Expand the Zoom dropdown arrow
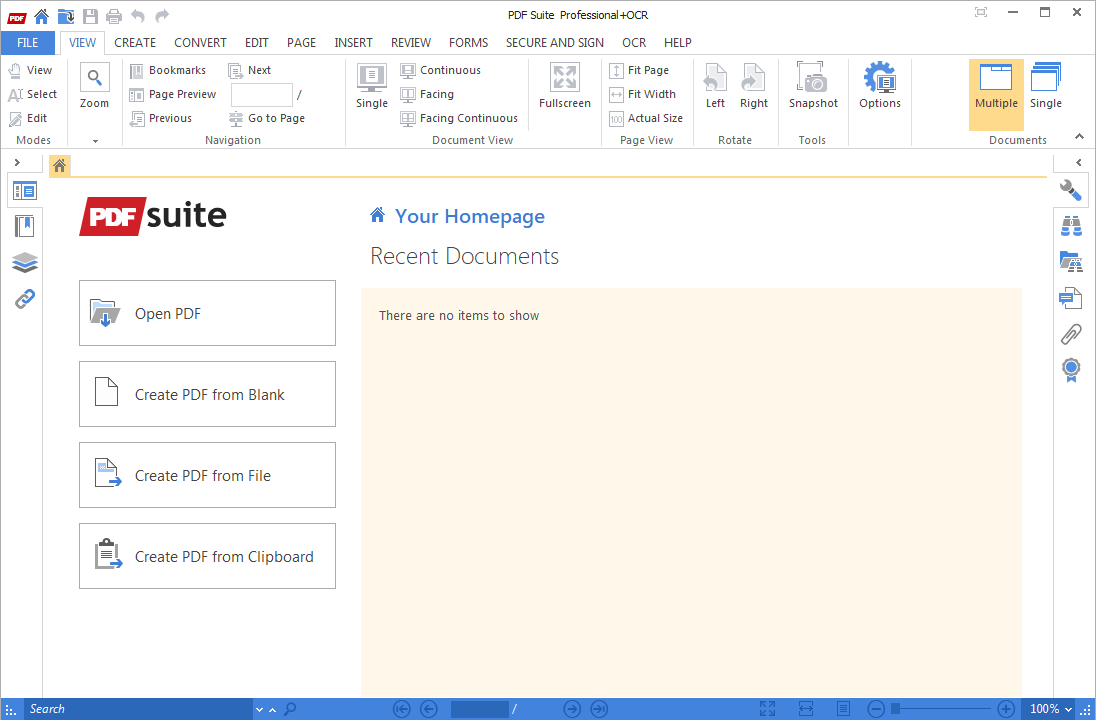 click(x=95, y=141)
